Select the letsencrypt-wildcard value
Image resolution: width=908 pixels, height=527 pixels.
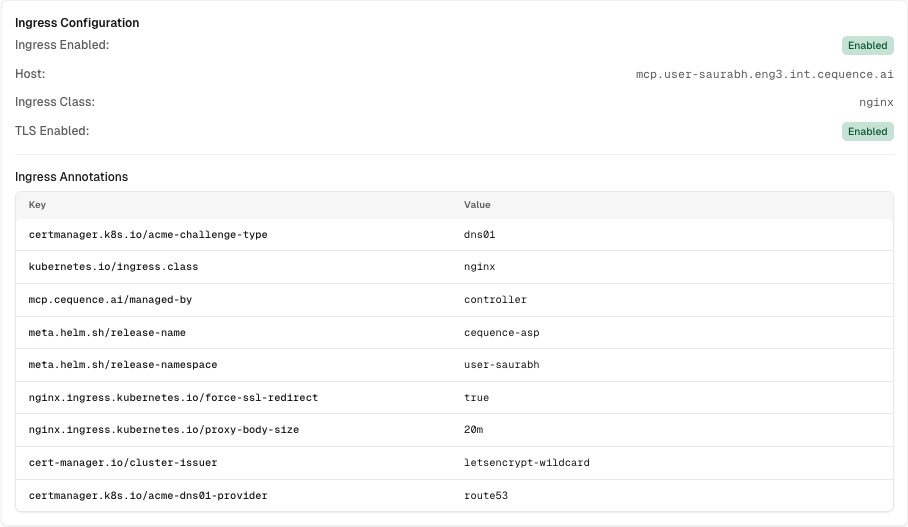click(526, 463)
